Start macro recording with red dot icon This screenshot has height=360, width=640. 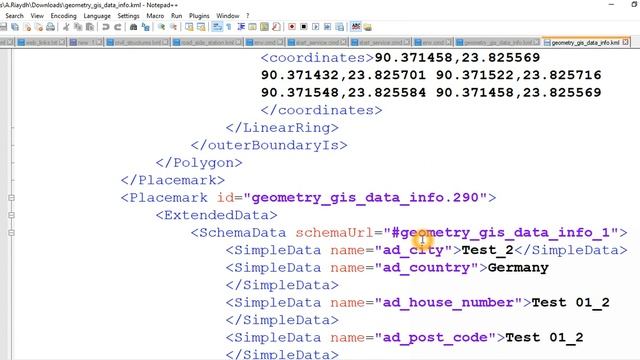tap(292, 27)
